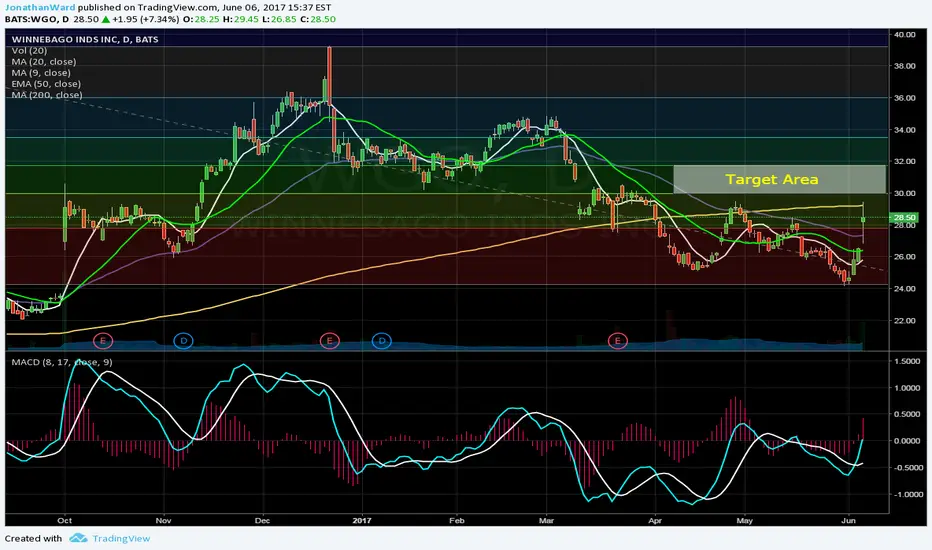
Task: Click the 36.00 price axis label
Action: (905, 98)
